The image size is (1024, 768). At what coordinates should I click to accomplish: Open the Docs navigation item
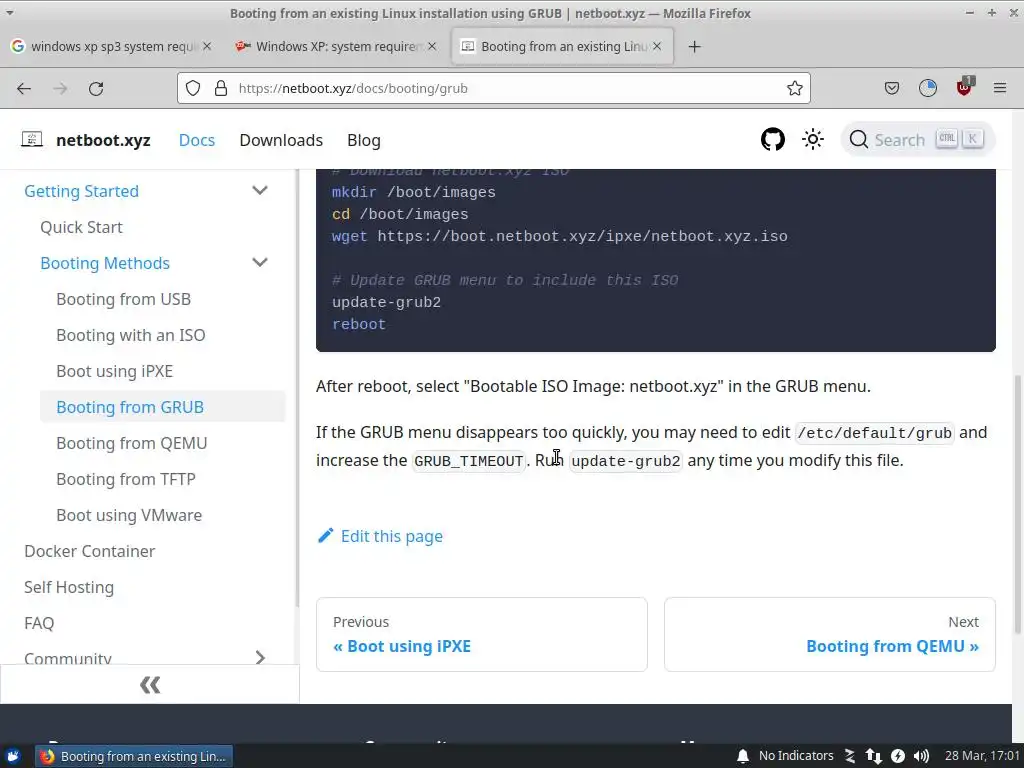click(x=197, y=140)
